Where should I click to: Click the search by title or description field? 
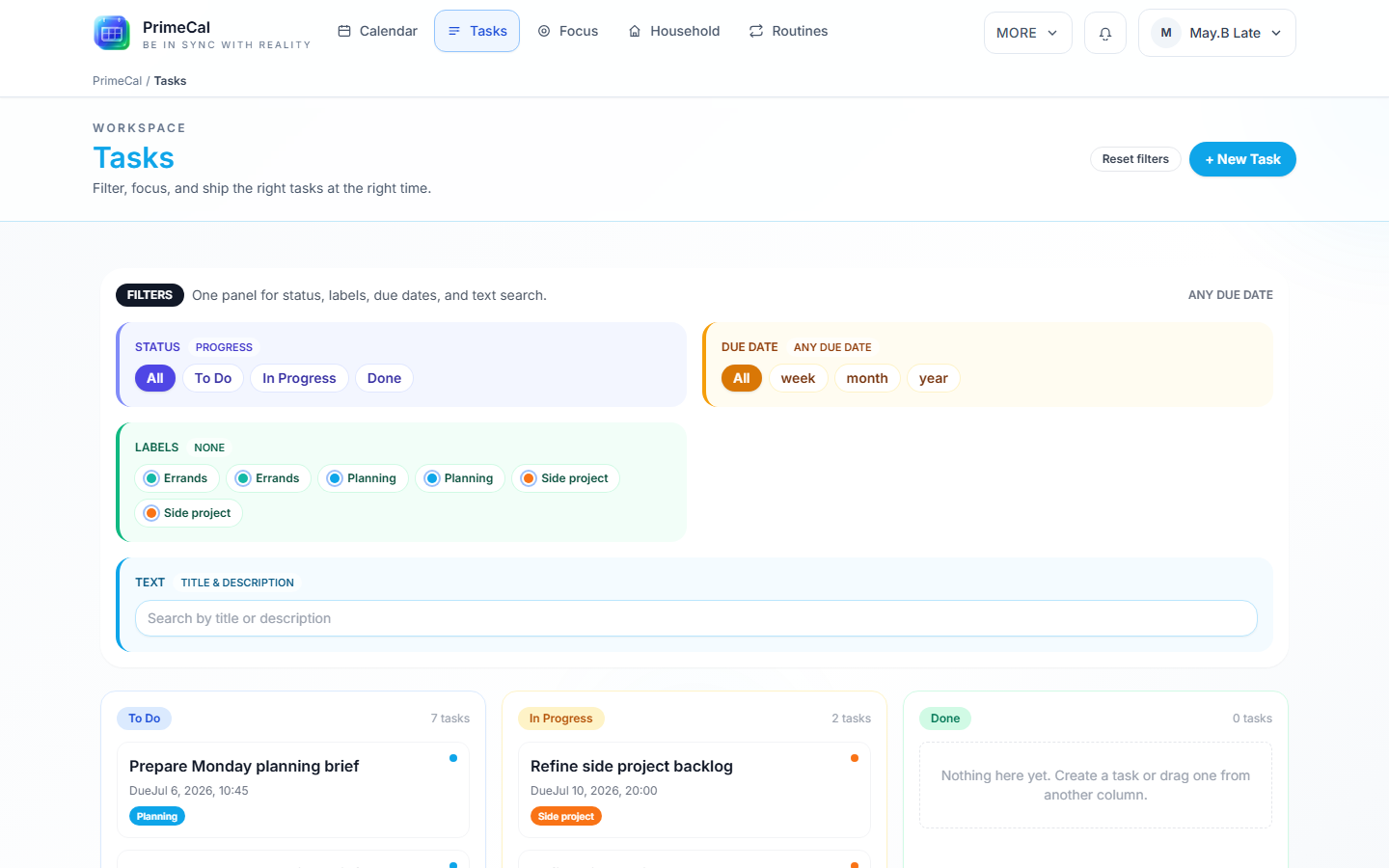pos(696,618)
